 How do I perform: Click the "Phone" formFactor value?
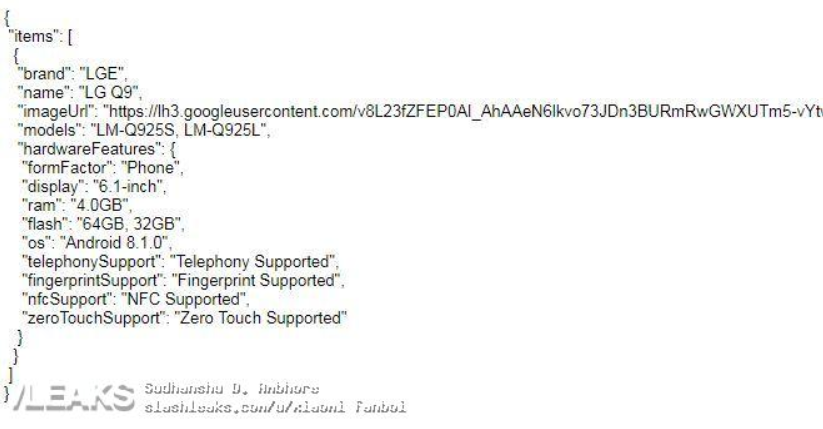tap(151, 168)
